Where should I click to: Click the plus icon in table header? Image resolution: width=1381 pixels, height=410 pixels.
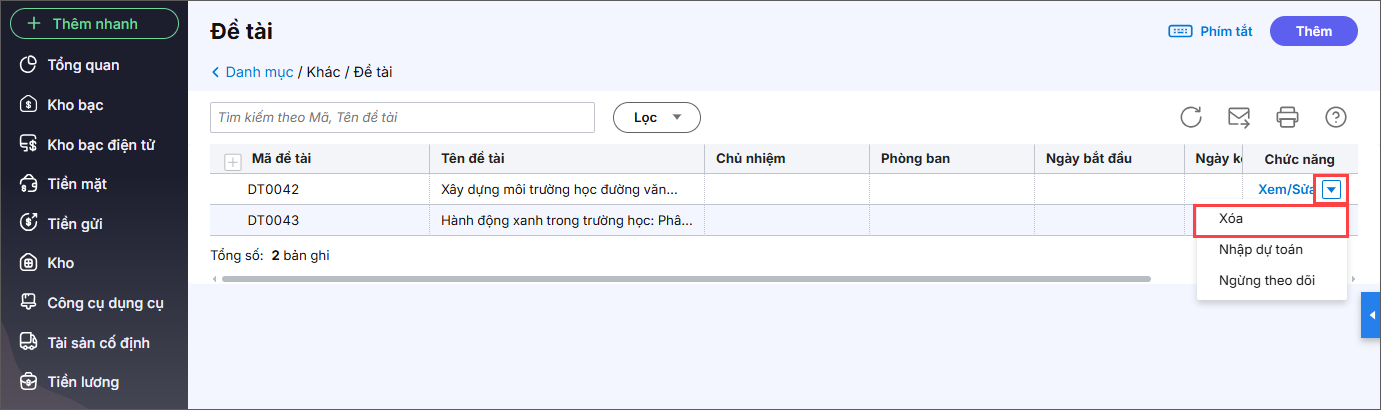pos(232,160)
